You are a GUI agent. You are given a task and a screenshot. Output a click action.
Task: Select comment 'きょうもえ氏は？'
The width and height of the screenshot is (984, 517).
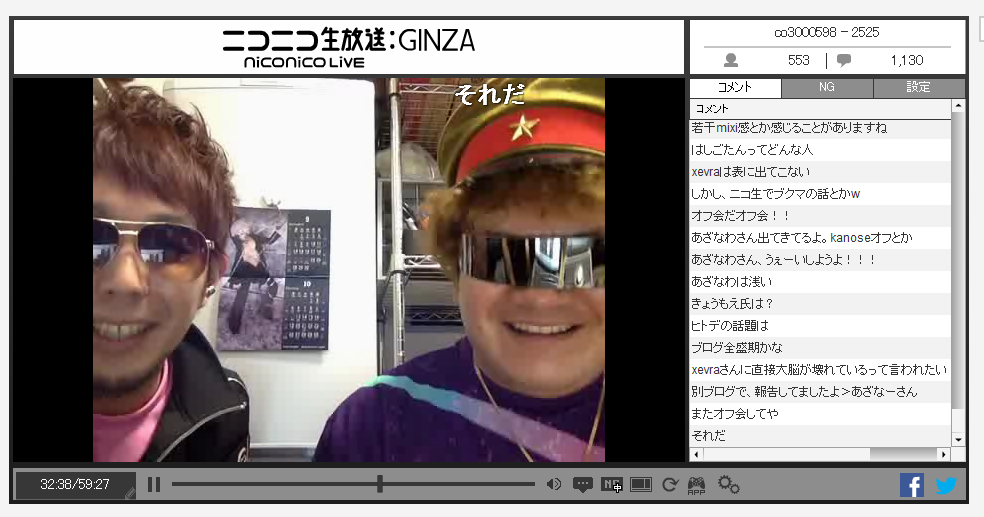pos(820,304)
